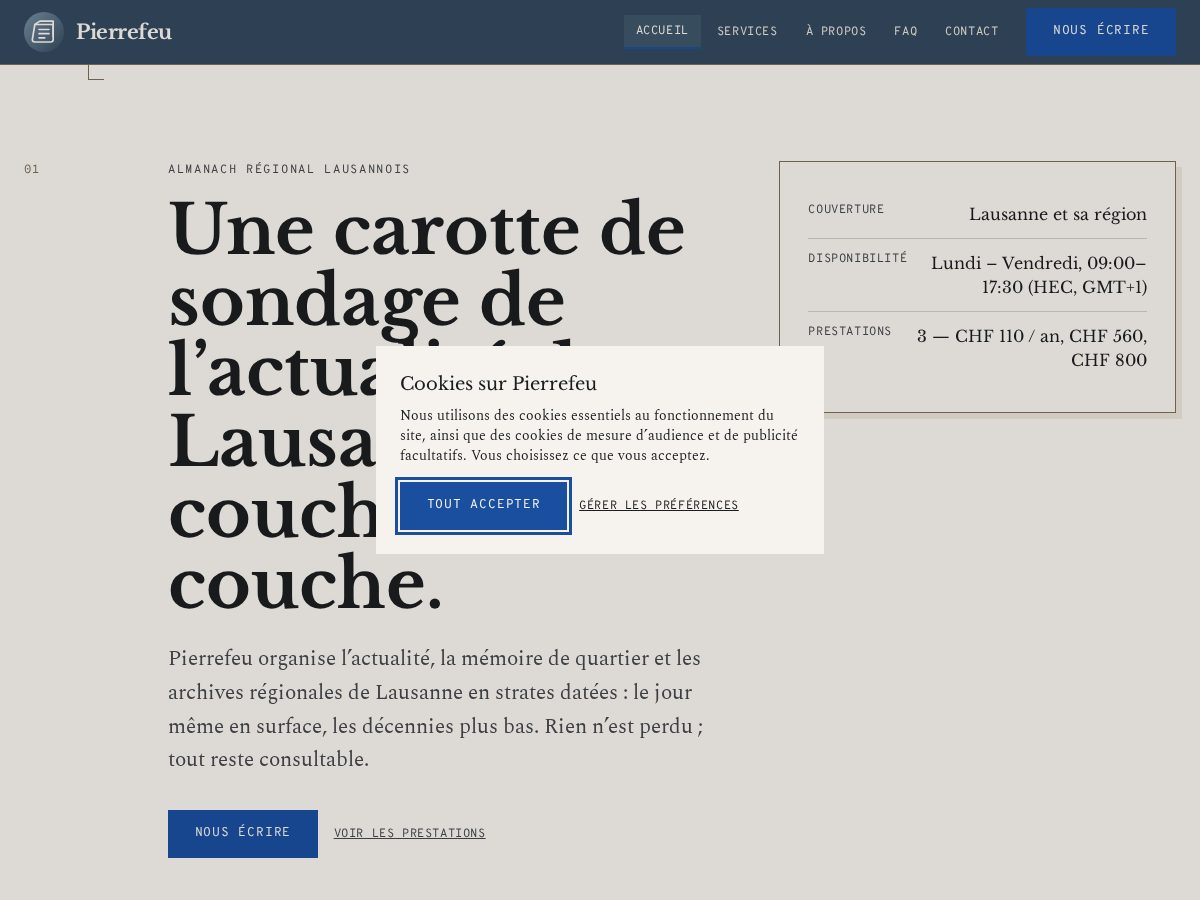Select the Accueil navigation item
This screenshot has height=900, width=1200.
662,30
